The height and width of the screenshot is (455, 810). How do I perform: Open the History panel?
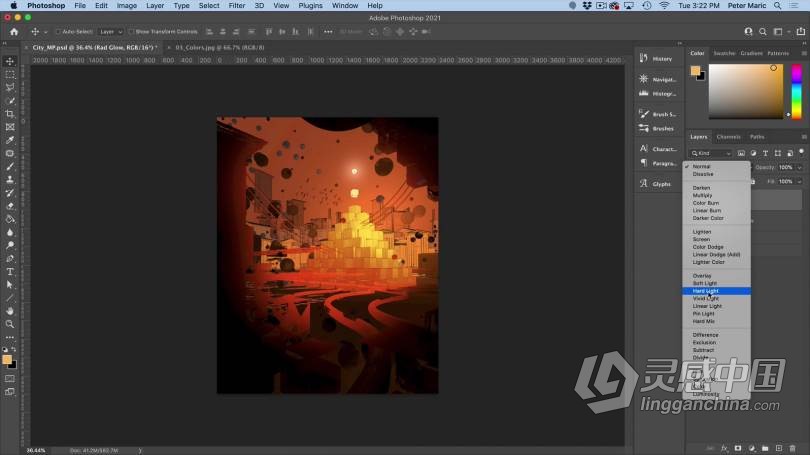point(657,58)
